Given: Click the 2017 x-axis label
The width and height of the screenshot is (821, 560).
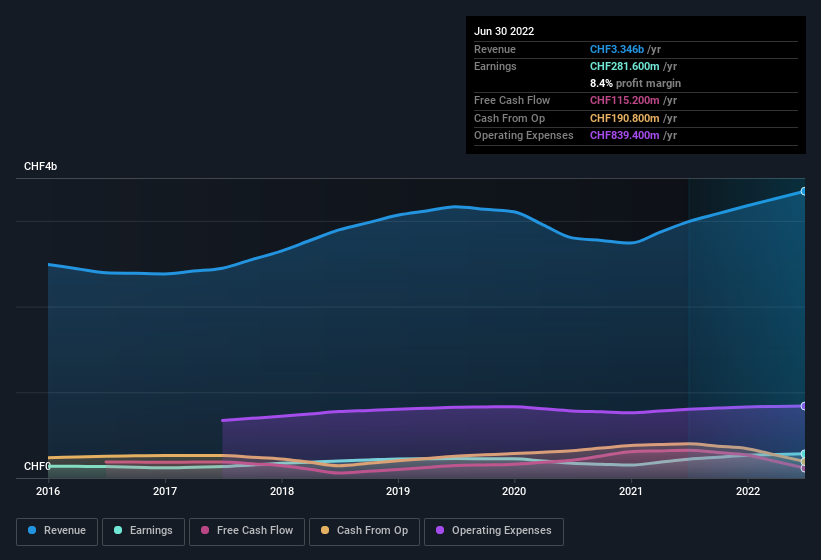Looking at the screenshot, I should click(x=165, y=491).
